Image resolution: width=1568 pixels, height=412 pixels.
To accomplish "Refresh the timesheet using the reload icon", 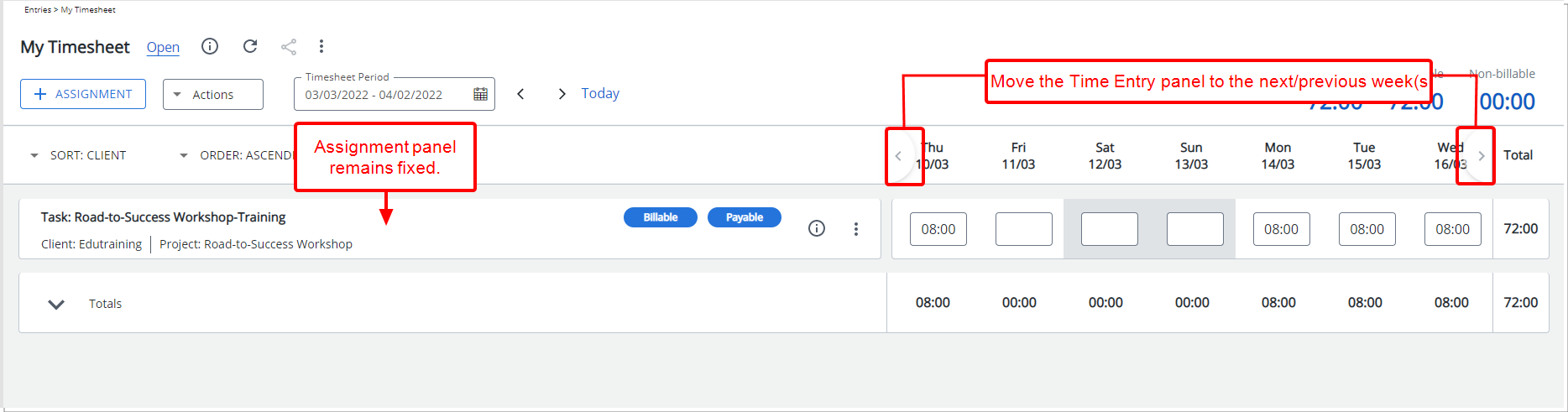I will (250, 46).
